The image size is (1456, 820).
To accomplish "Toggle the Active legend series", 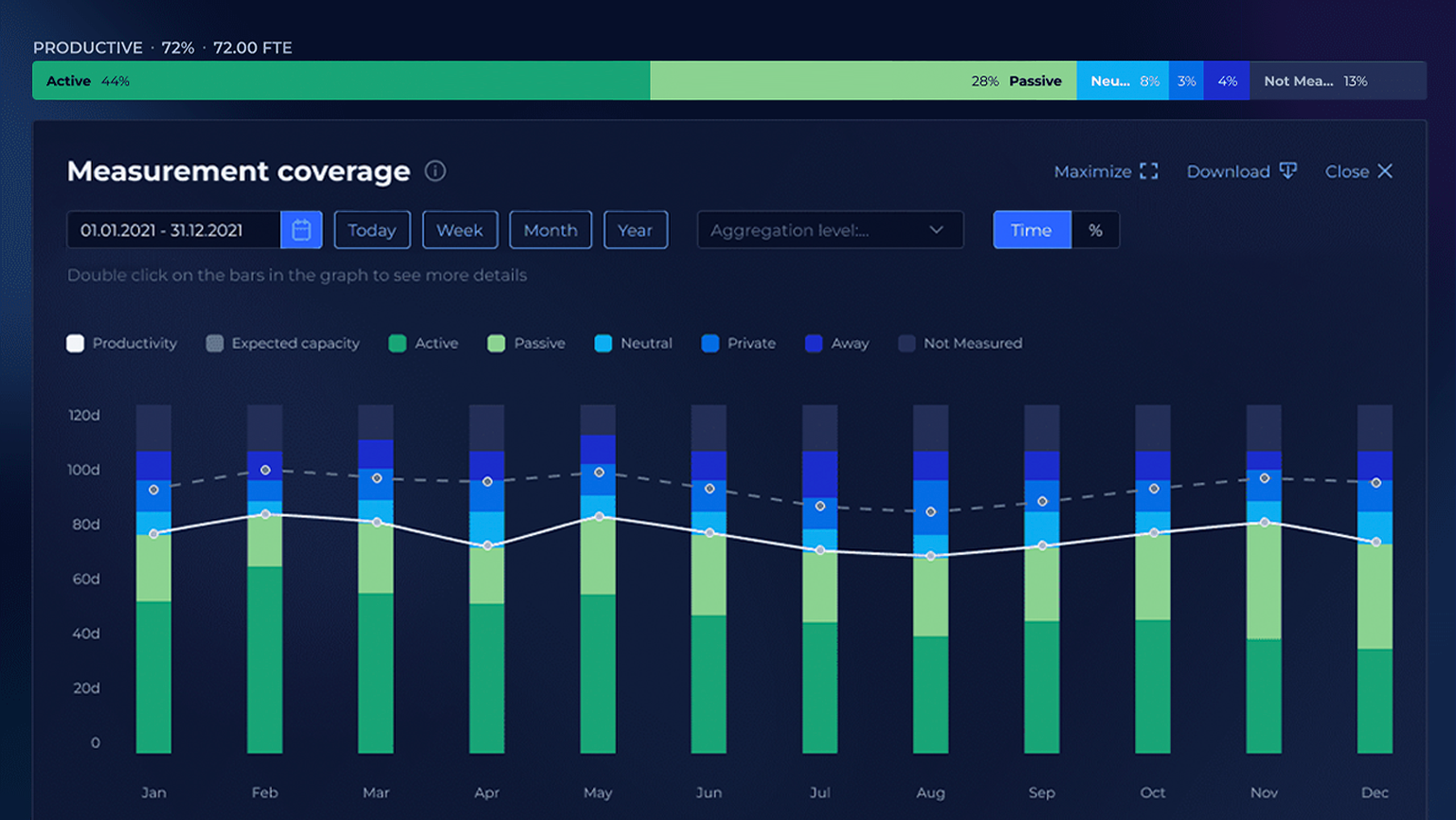I will (423, 343).
